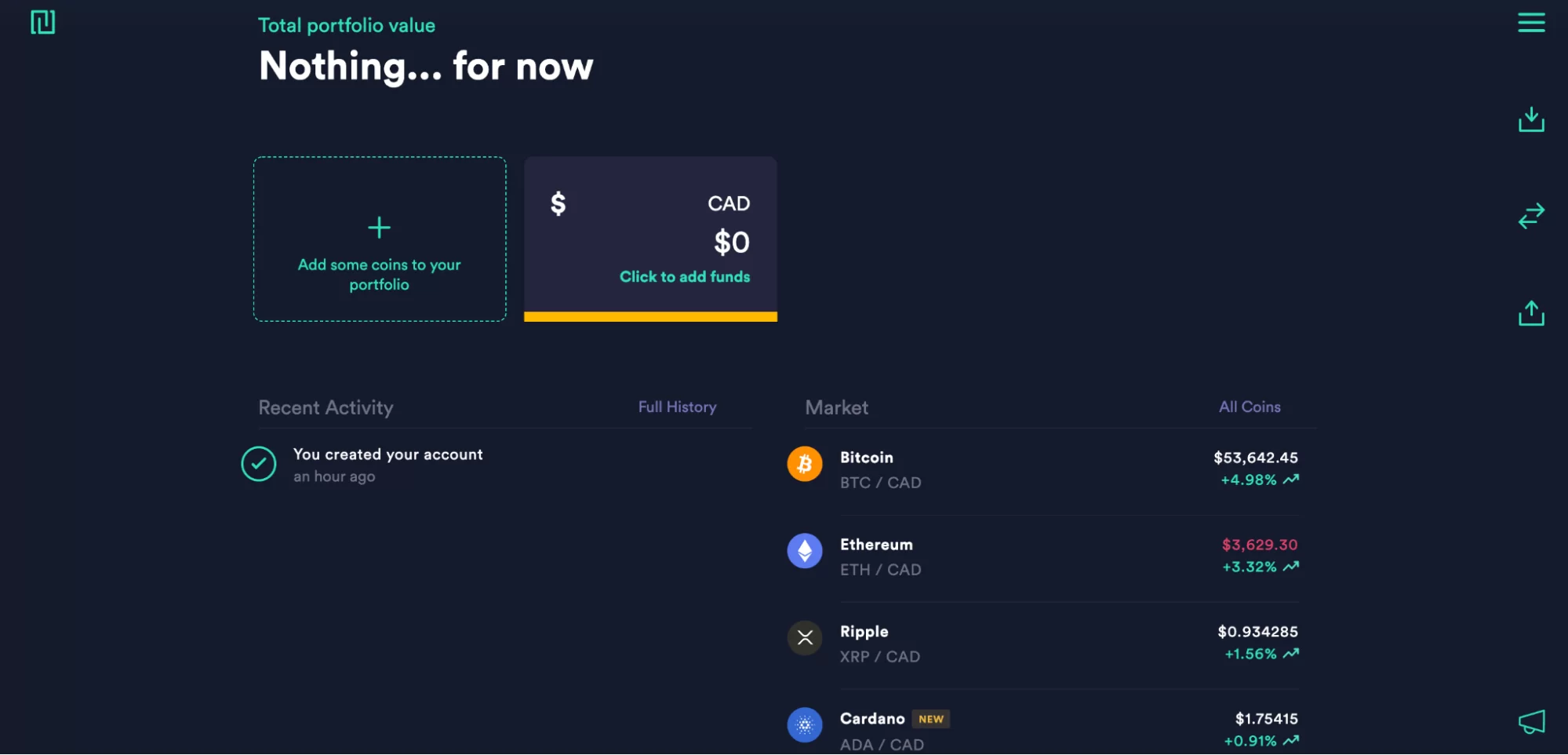This screenshot has width=1568, height=755.
Task: Select the Ripple XRP icon
Action: [x=804, y=638]
